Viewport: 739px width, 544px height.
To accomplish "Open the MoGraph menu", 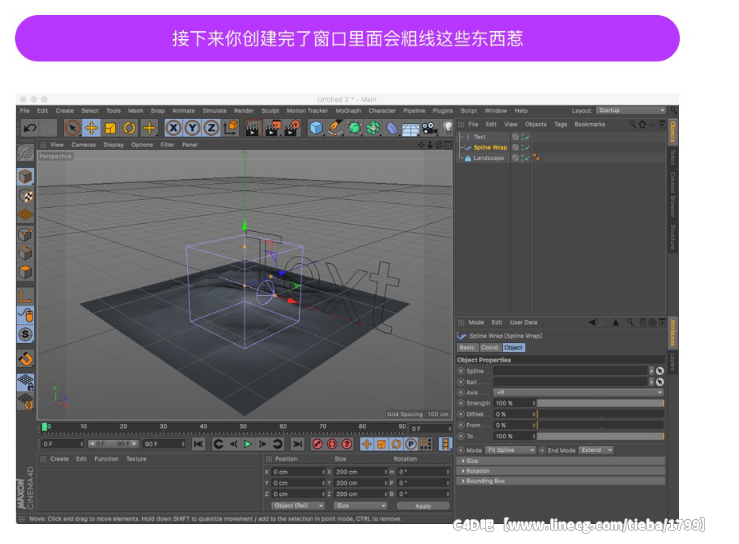I will 348,111.
